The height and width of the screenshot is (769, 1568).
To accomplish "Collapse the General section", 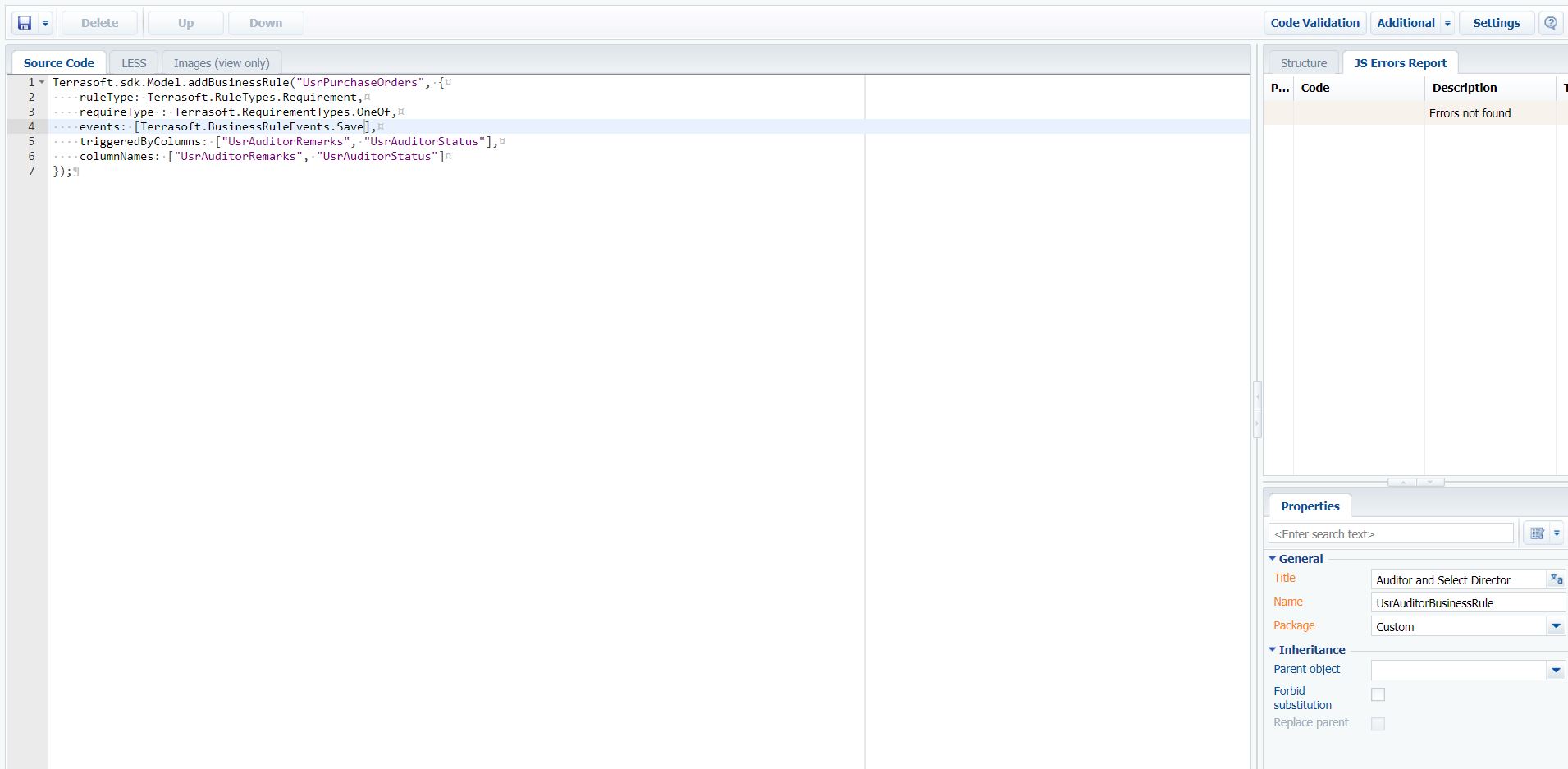I will point(1273,558).
